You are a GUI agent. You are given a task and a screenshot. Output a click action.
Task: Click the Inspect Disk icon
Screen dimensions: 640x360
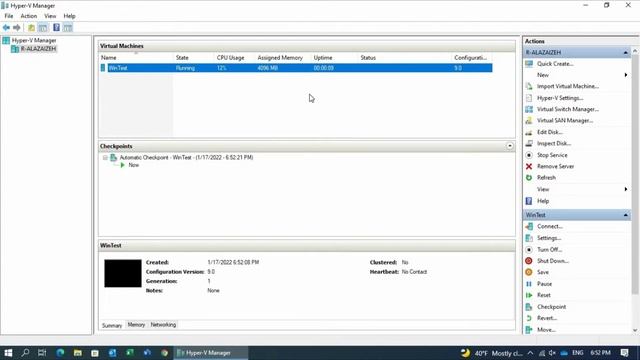pos(529,143)
